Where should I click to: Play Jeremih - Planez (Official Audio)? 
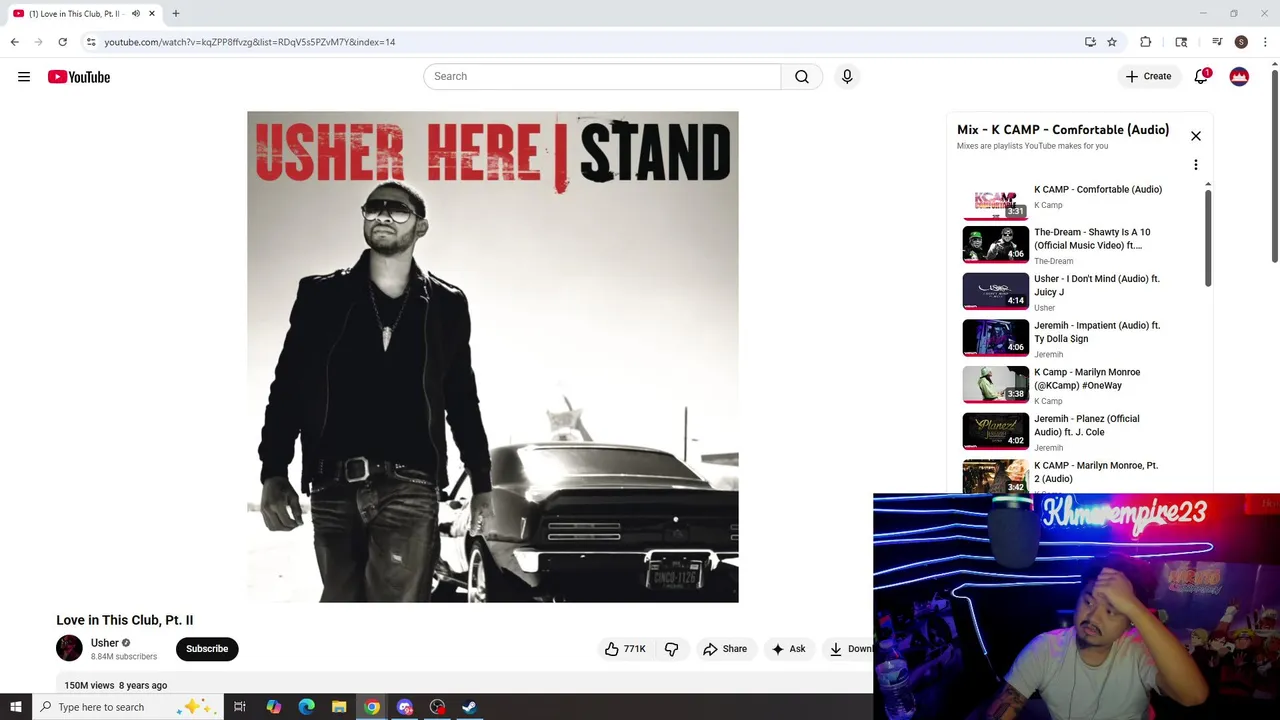[x=1082, y=432]
